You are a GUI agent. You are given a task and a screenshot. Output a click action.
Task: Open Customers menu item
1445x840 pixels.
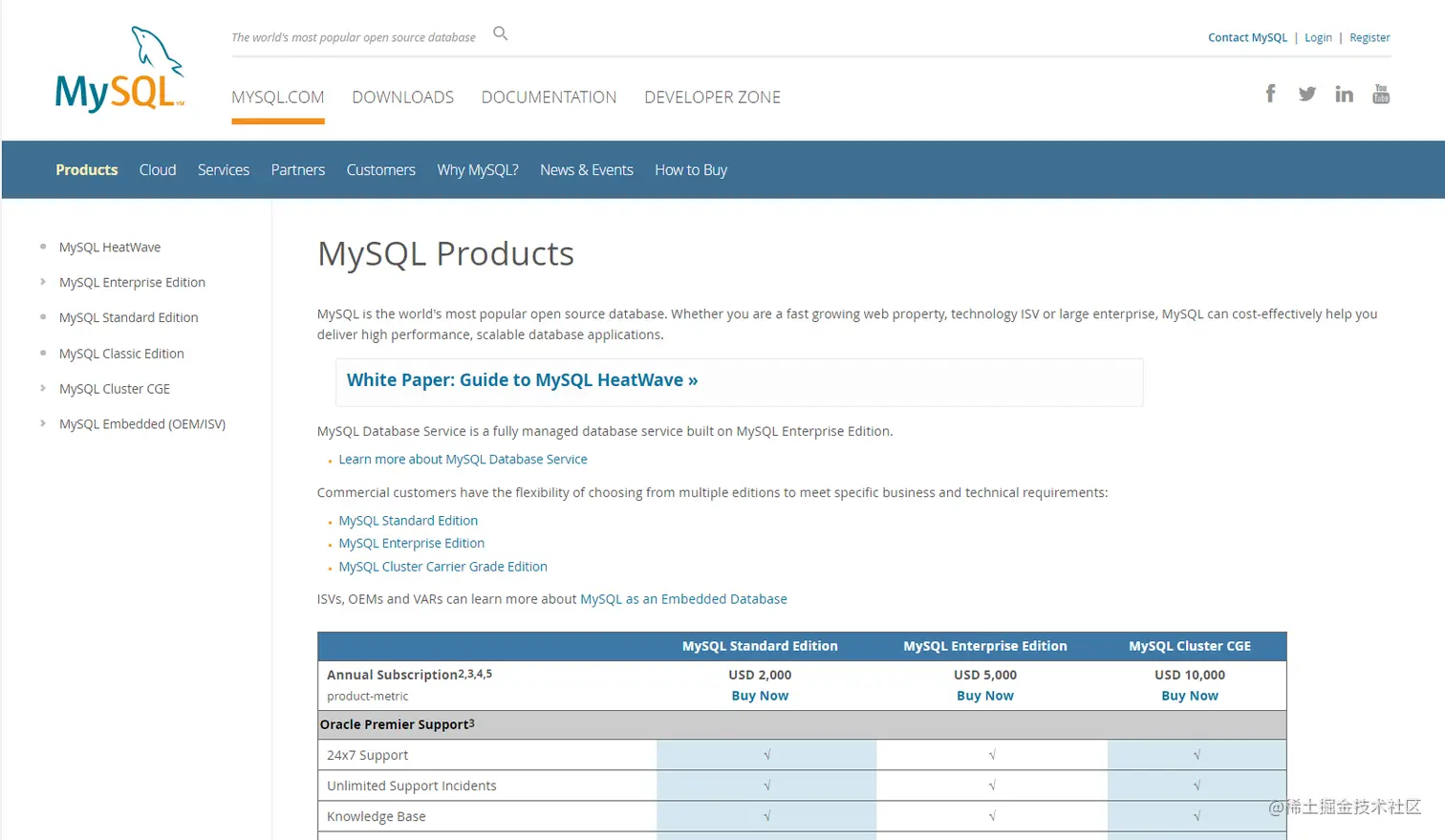pyautogui.click(x=380, y=170)
